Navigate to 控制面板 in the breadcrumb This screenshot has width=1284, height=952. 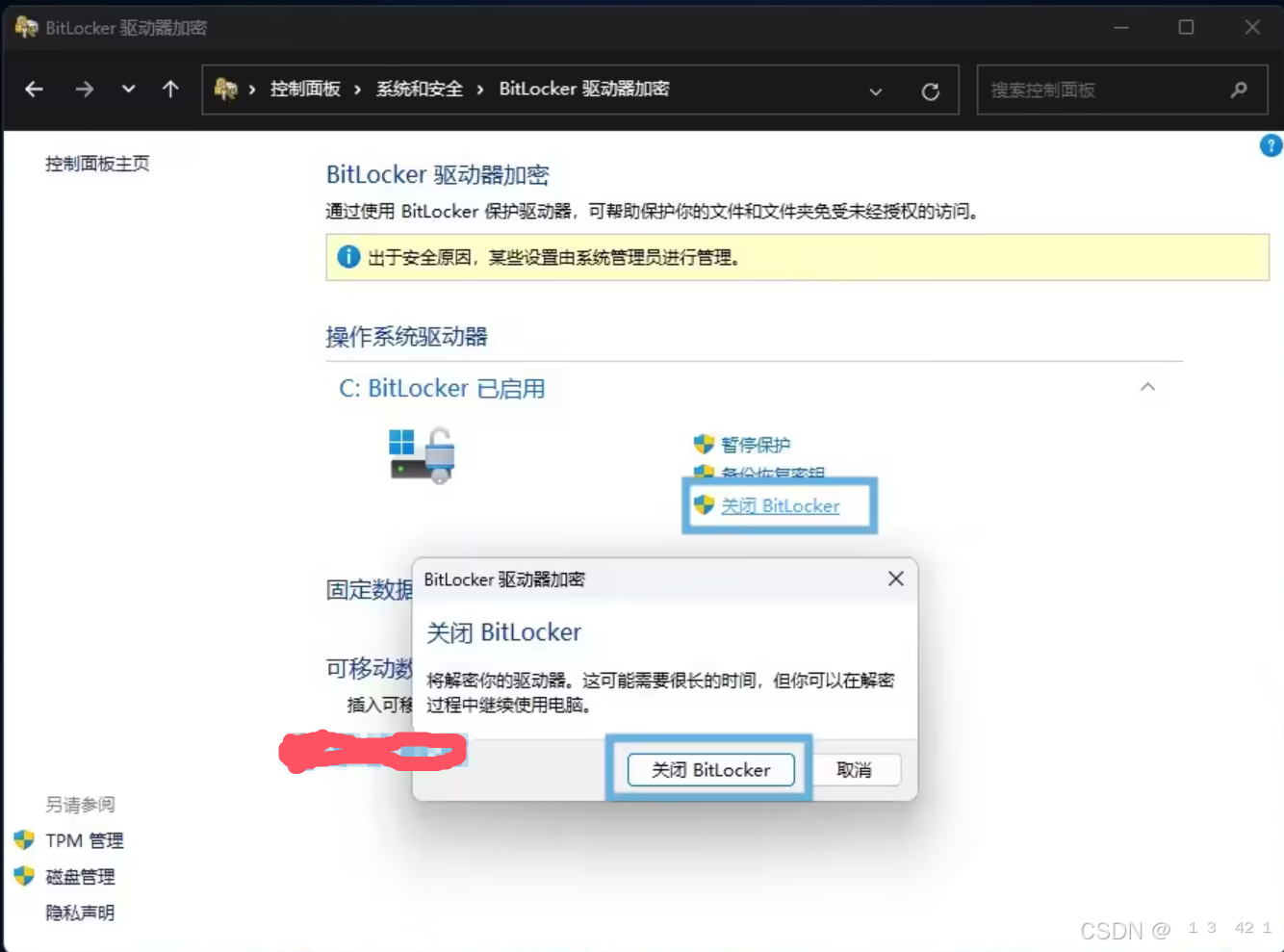click(305, 88)
